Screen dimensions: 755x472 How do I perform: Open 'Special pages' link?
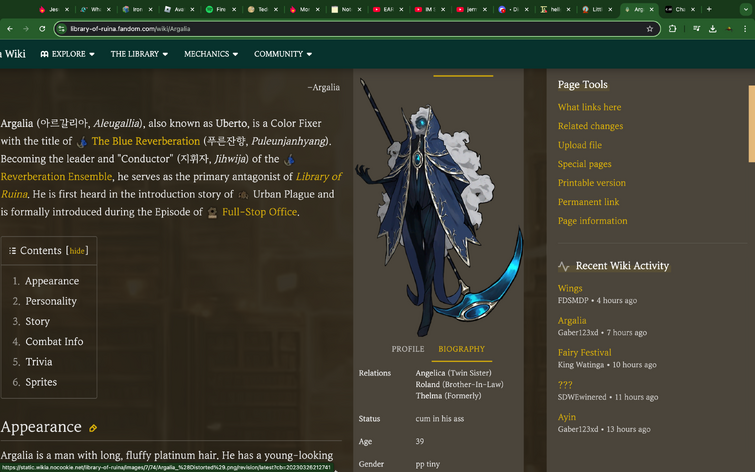[x=585, y=164]
